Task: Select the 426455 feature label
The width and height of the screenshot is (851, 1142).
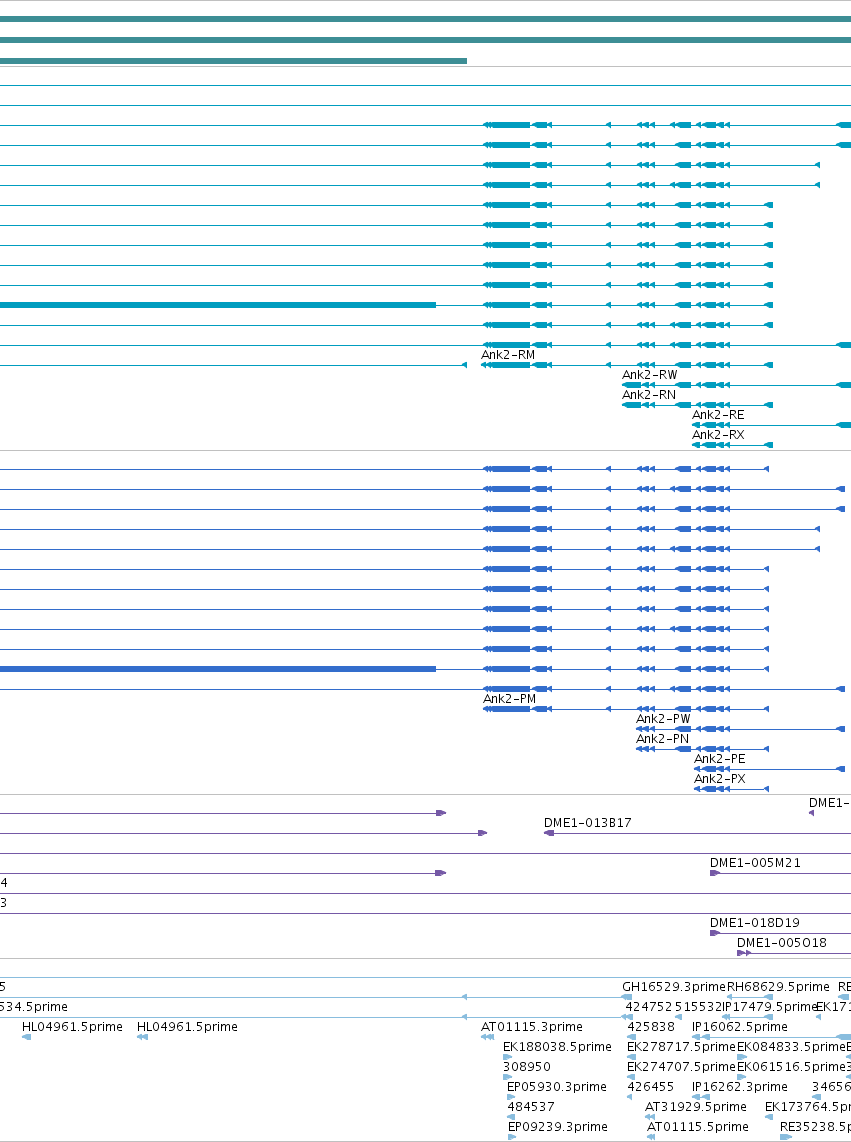Action: click(651, 1087)
